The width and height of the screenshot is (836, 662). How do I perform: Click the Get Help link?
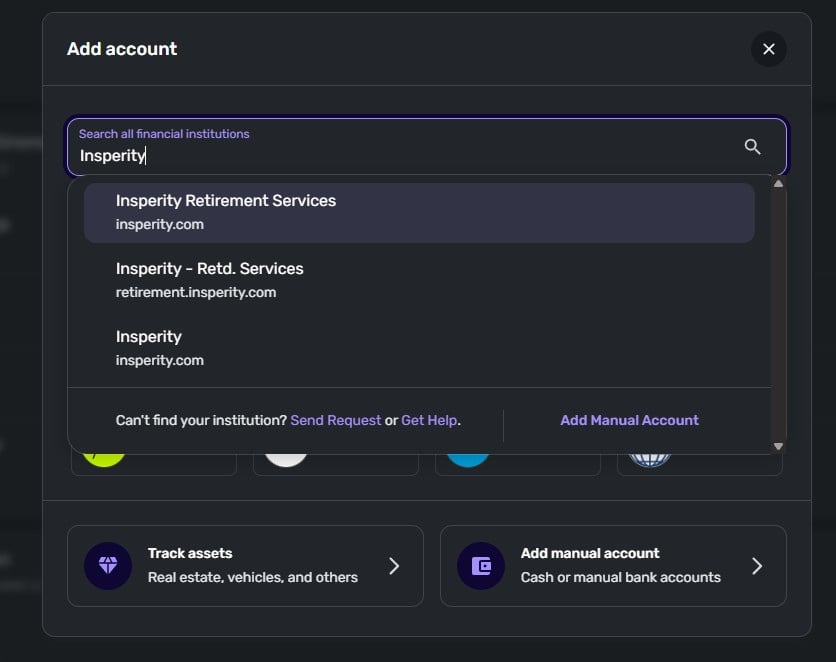pos(429,421)
